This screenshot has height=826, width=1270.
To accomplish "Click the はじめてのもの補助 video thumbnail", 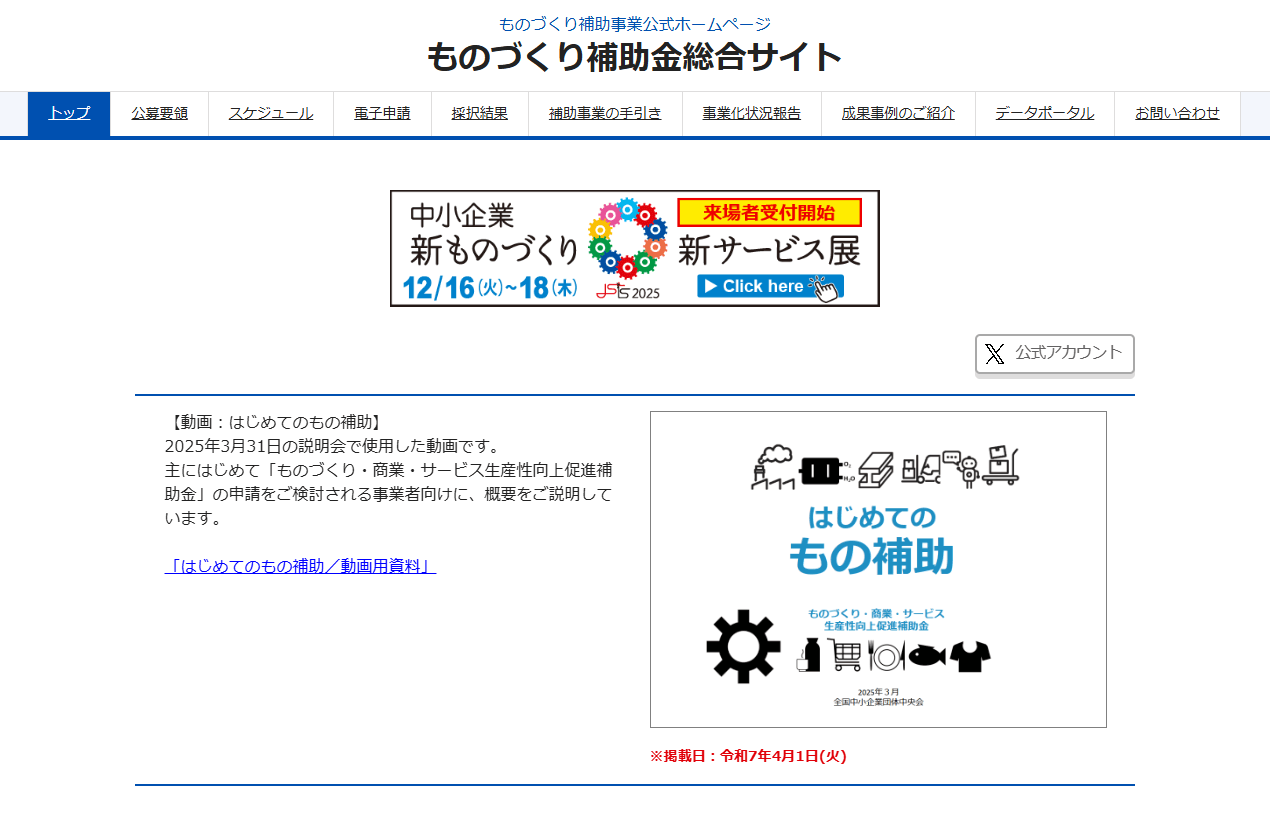I will click(878, 568).
